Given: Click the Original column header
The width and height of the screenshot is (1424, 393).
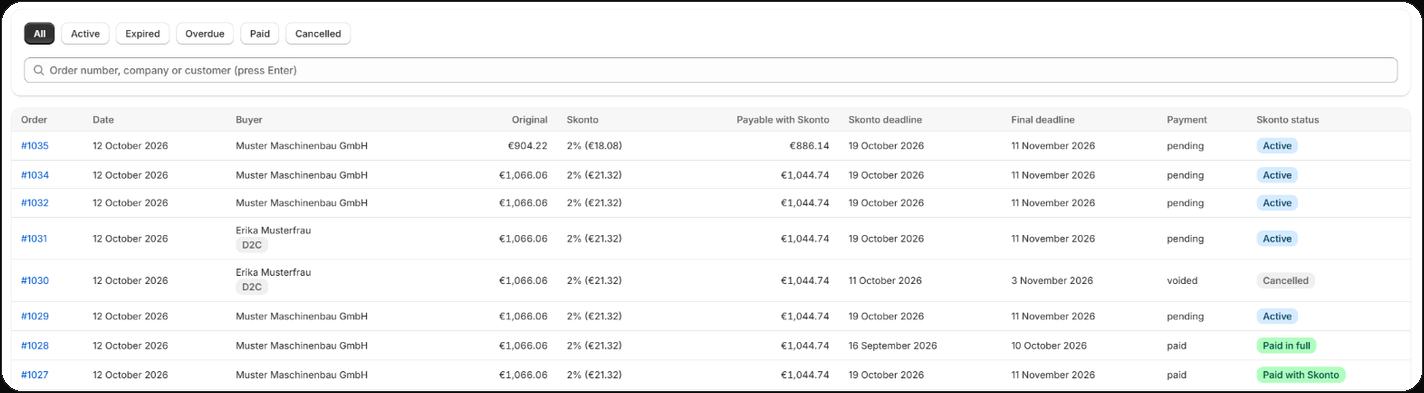Looking at the screenshot, I should pos(529,120).
